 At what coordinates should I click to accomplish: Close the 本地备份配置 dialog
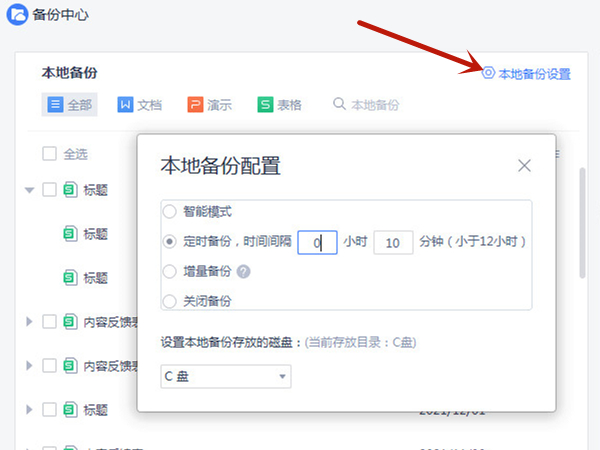click(x=524, y=165)
